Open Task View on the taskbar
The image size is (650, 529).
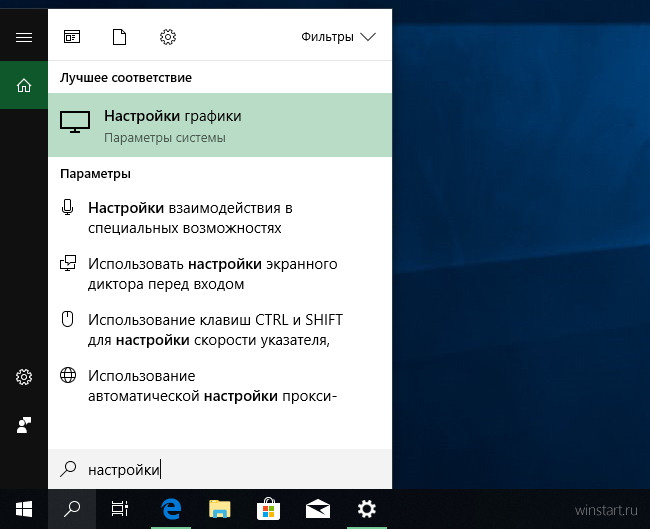[x=120, y=509]
